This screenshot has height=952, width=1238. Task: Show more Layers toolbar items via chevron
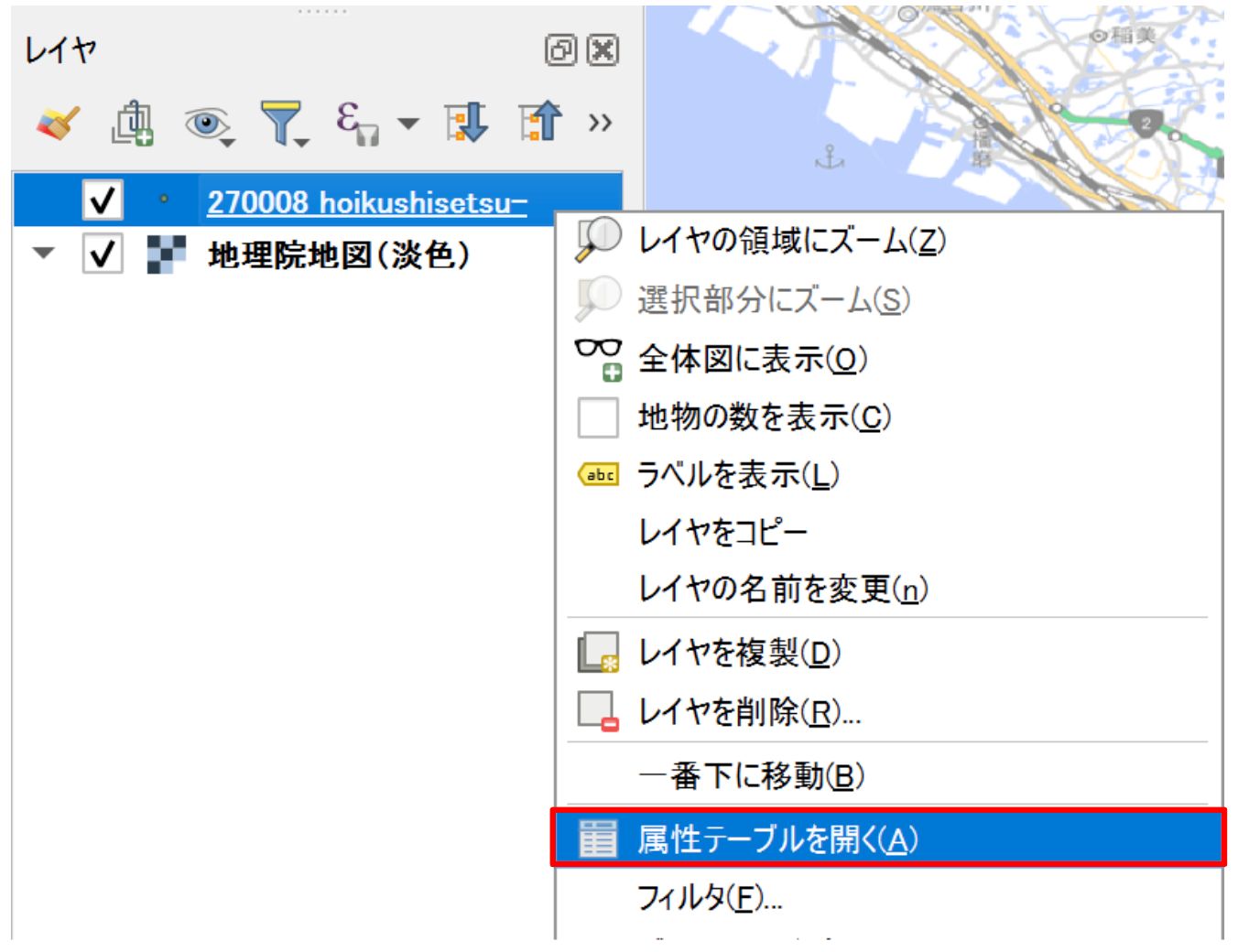point(600,123)
